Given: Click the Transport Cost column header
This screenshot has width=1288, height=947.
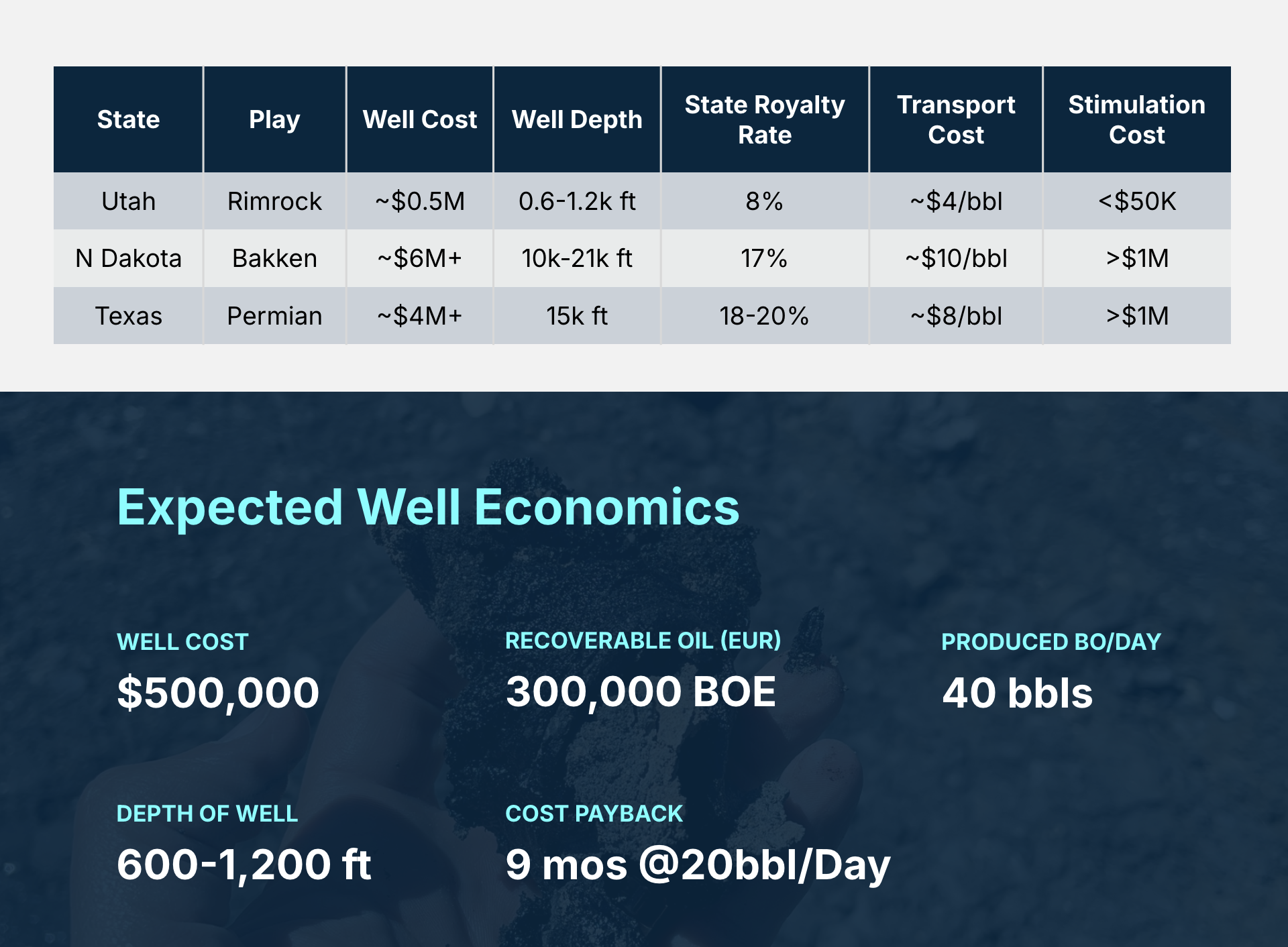Looking at the screenshot, I should pos(956,119).
